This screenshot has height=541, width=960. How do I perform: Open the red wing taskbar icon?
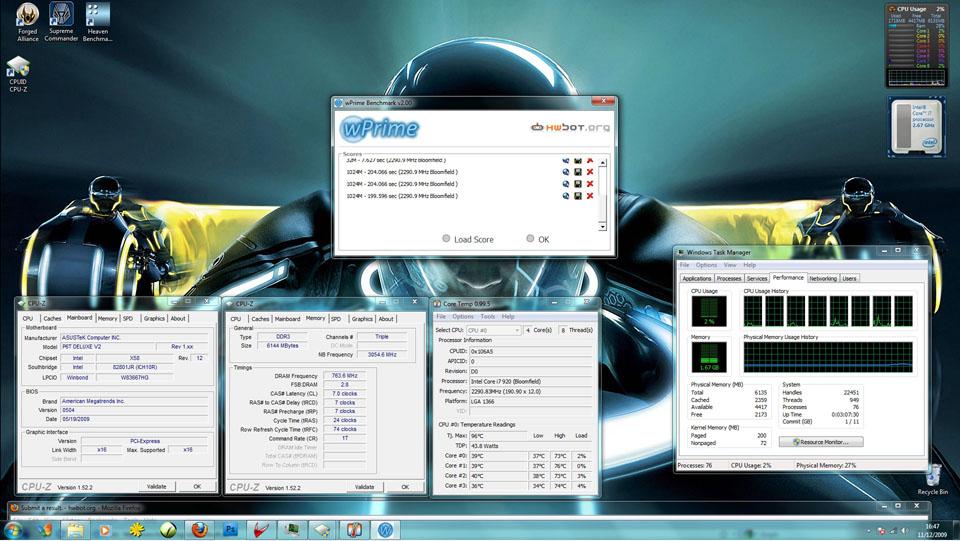[x=261, y=529]
